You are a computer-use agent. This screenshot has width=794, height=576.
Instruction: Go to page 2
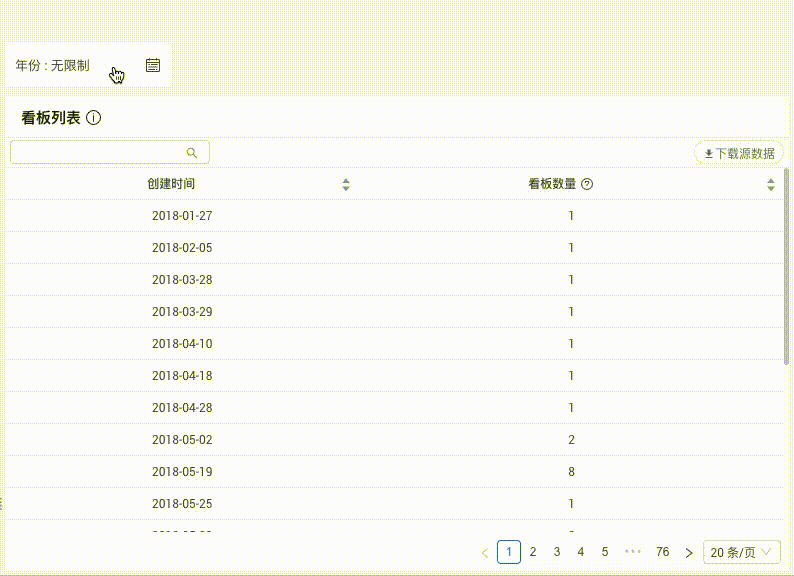tap(533, 552)
